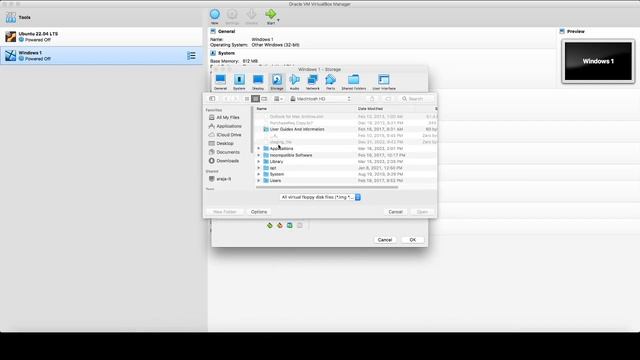Image resolution: width=640 pixels, height=360 pixels.
Task: Click Cancel in the file chooser dialog
Action: click(x=396, y=212)
